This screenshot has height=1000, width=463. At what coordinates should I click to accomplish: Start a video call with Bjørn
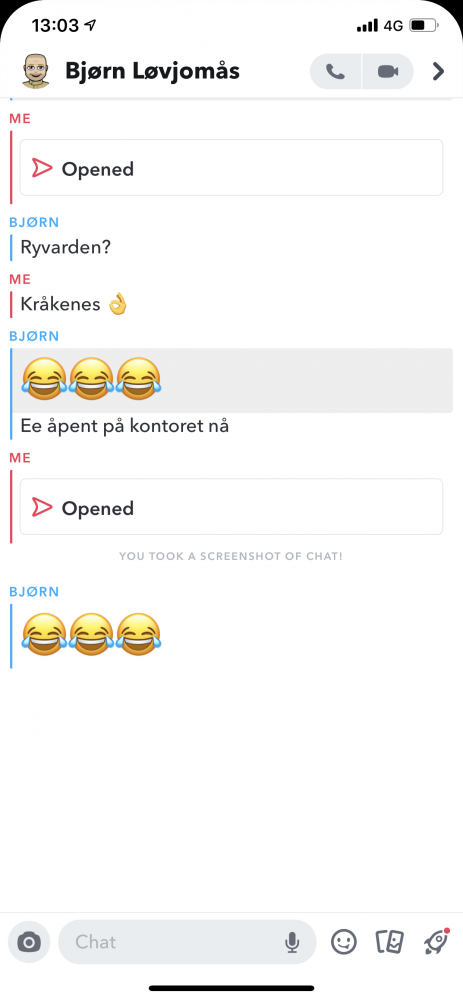pyautogui.click(x=388, y=71)
